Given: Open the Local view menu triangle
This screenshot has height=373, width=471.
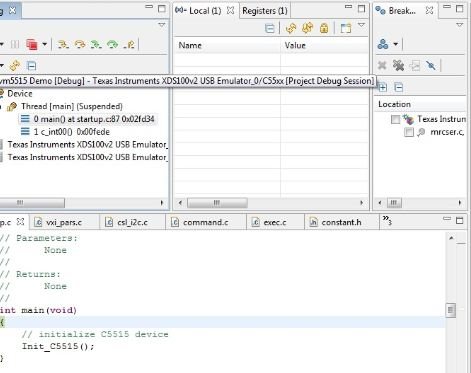Looking at the screenshot, I should [x=361, y=25].
